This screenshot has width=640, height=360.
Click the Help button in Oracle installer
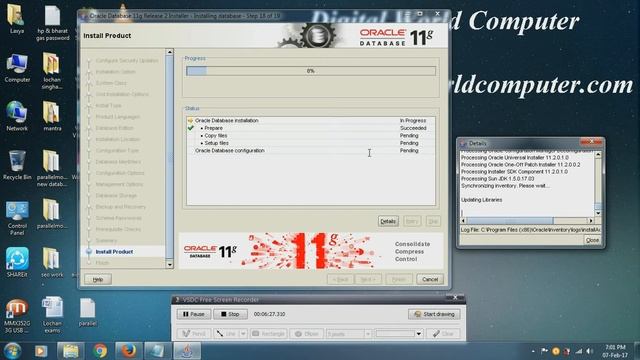click(98, 279)
